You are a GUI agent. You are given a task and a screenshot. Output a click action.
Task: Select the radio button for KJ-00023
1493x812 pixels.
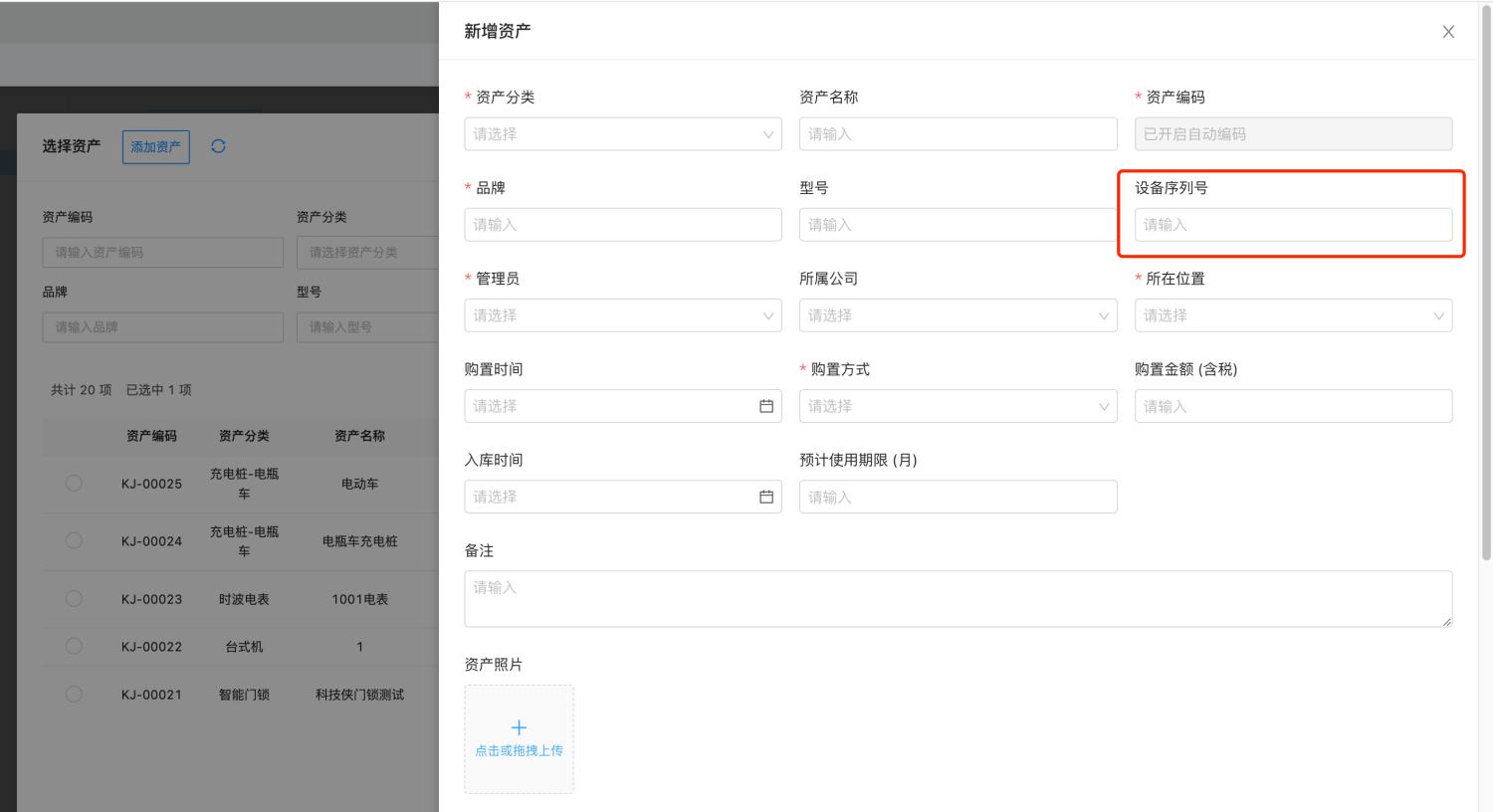[74, 598]
